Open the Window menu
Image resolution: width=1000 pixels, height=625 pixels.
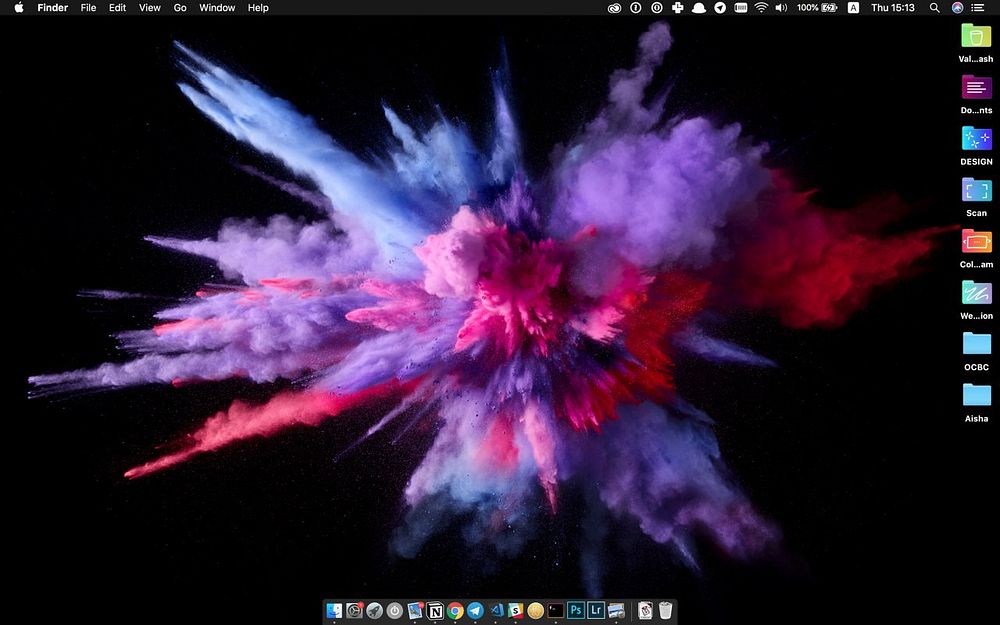(217, 8)
